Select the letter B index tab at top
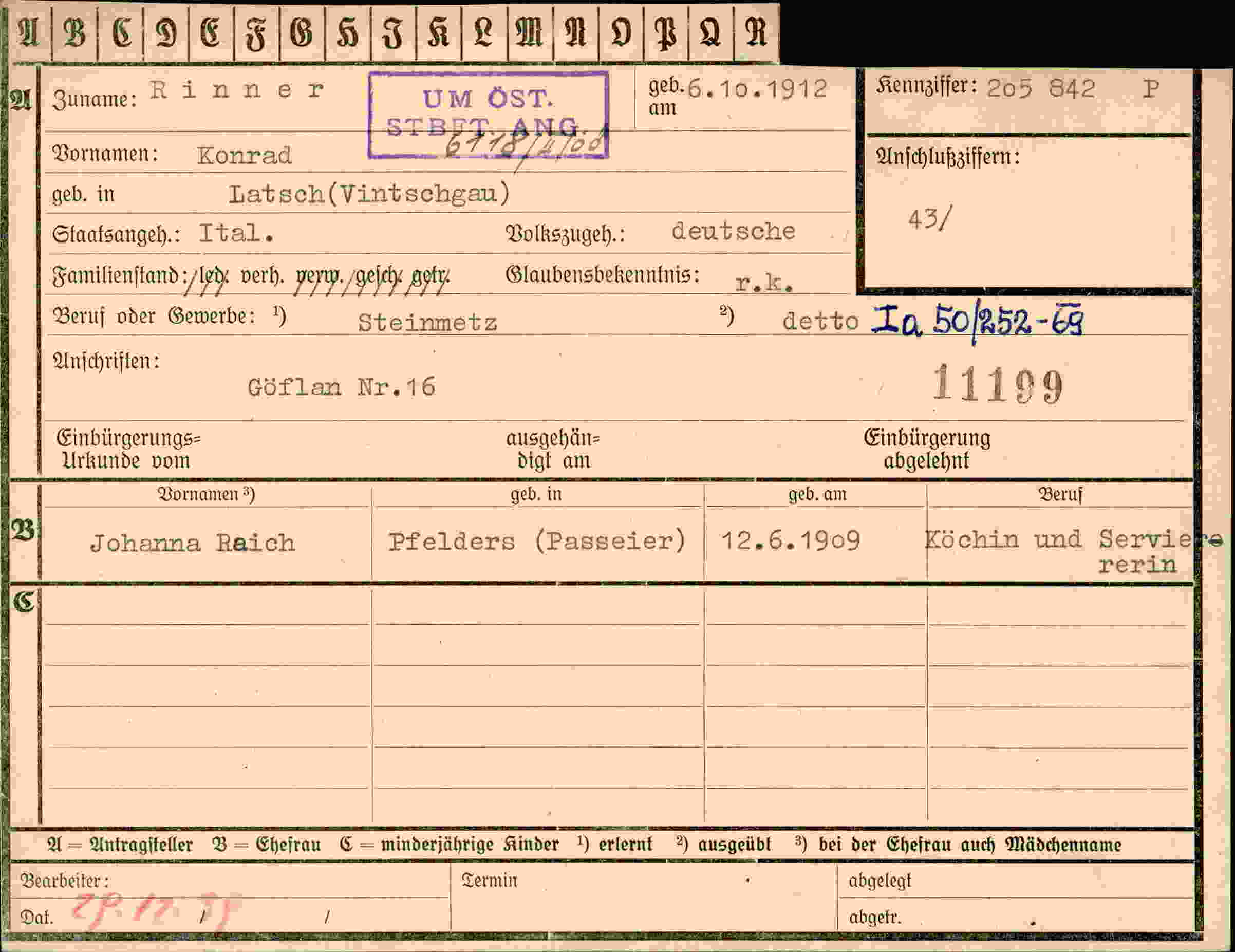This screenshot has height=952, width=1235. (74, 33)
